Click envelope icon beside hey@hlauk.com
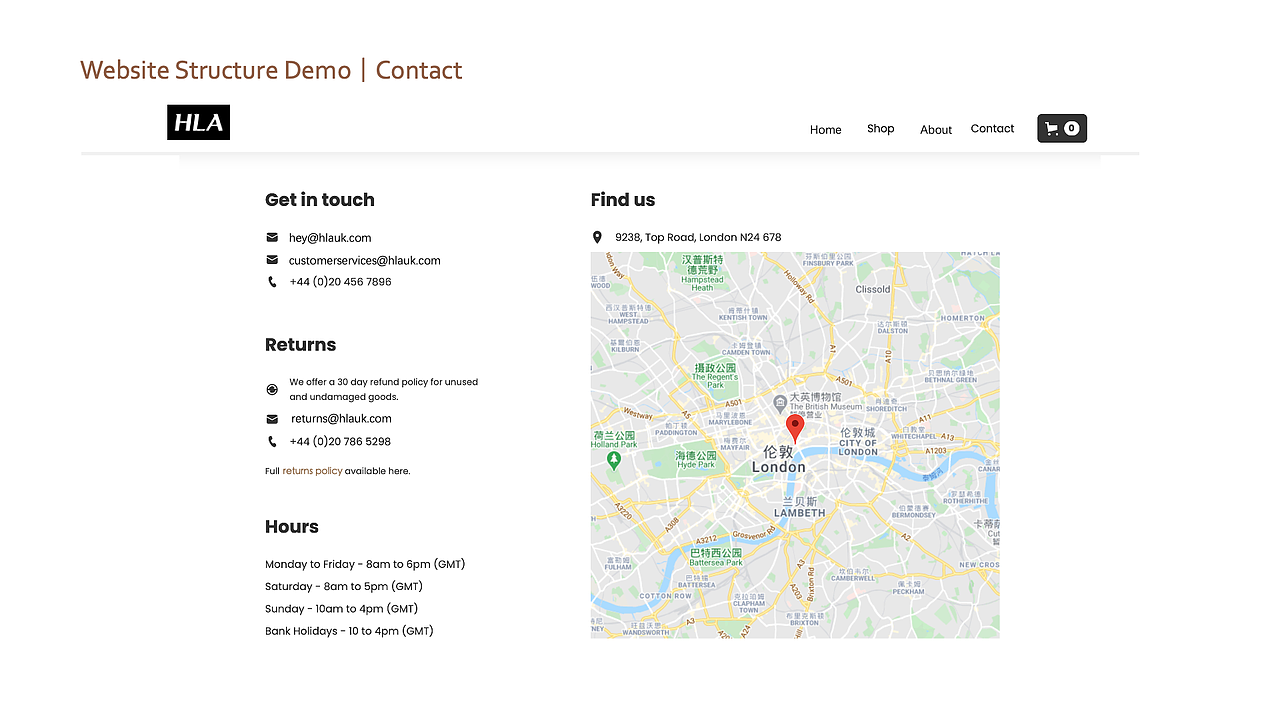The width and height of the screenshot is (1280, 720). [x=272, y=237]
